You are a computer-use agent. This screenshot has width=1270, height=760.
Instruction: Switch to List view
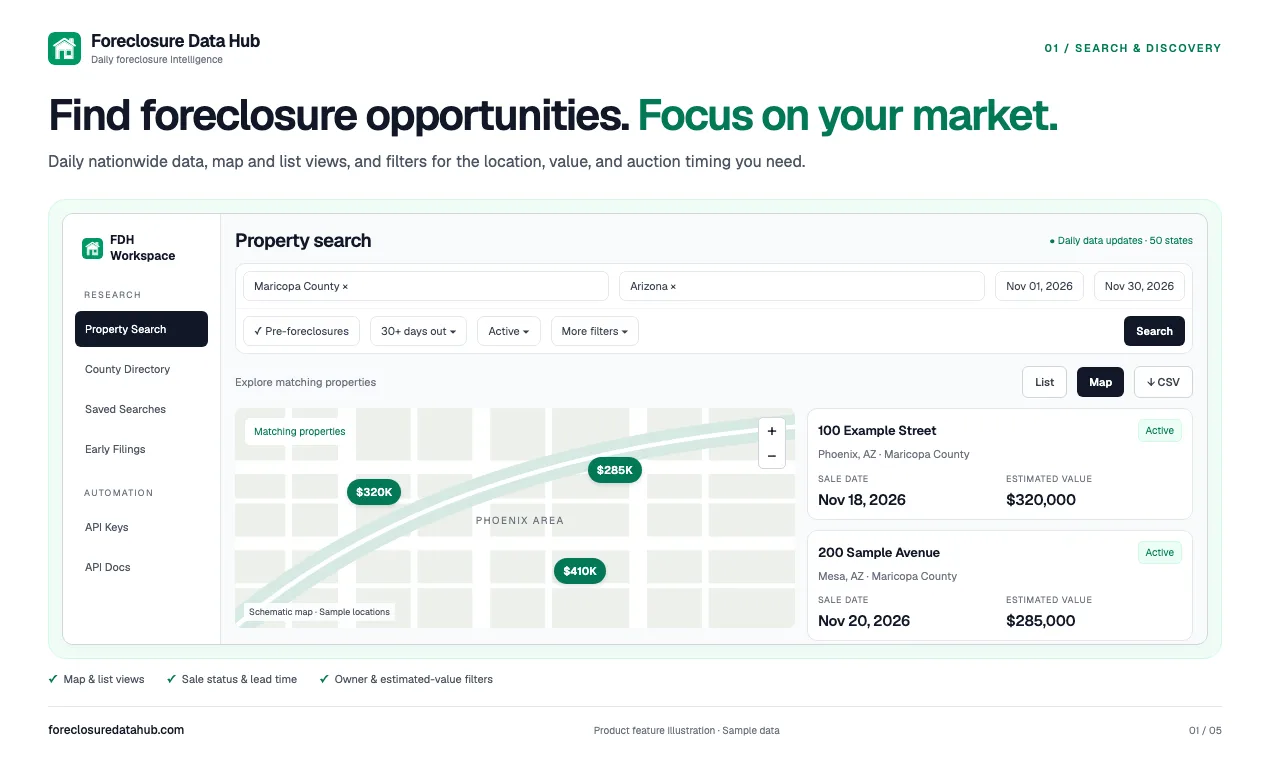(x=1044, y=382)
